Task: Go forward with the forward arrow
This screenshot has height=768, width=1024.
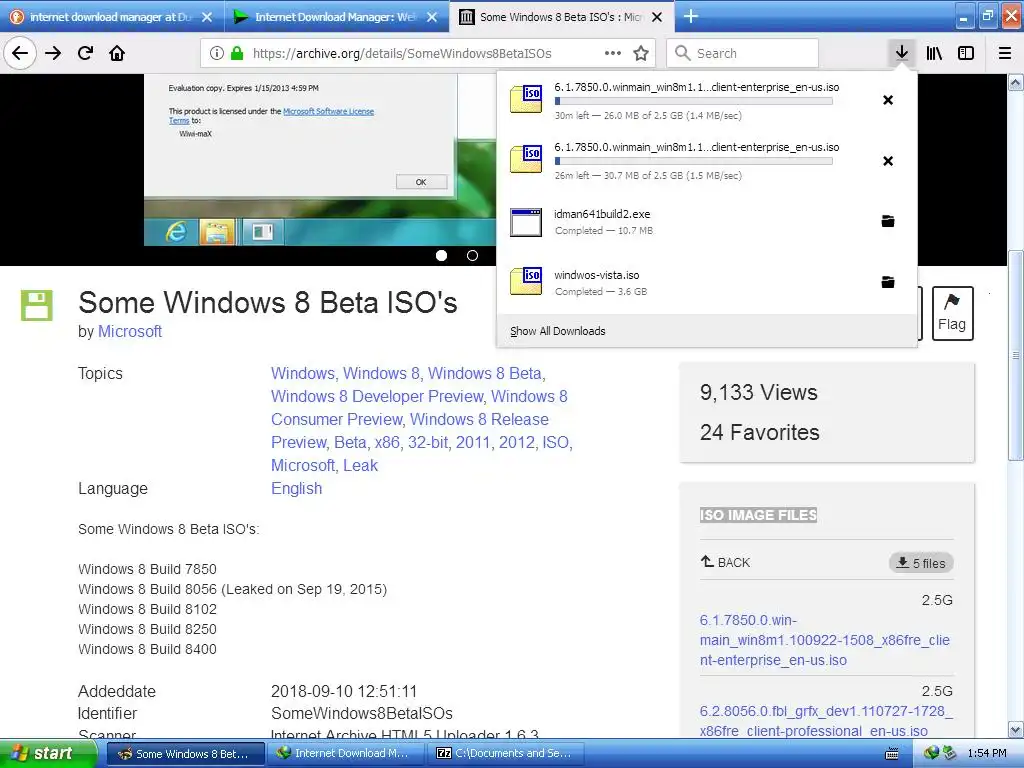Action: pyautogui.click(x=53, y=53)
